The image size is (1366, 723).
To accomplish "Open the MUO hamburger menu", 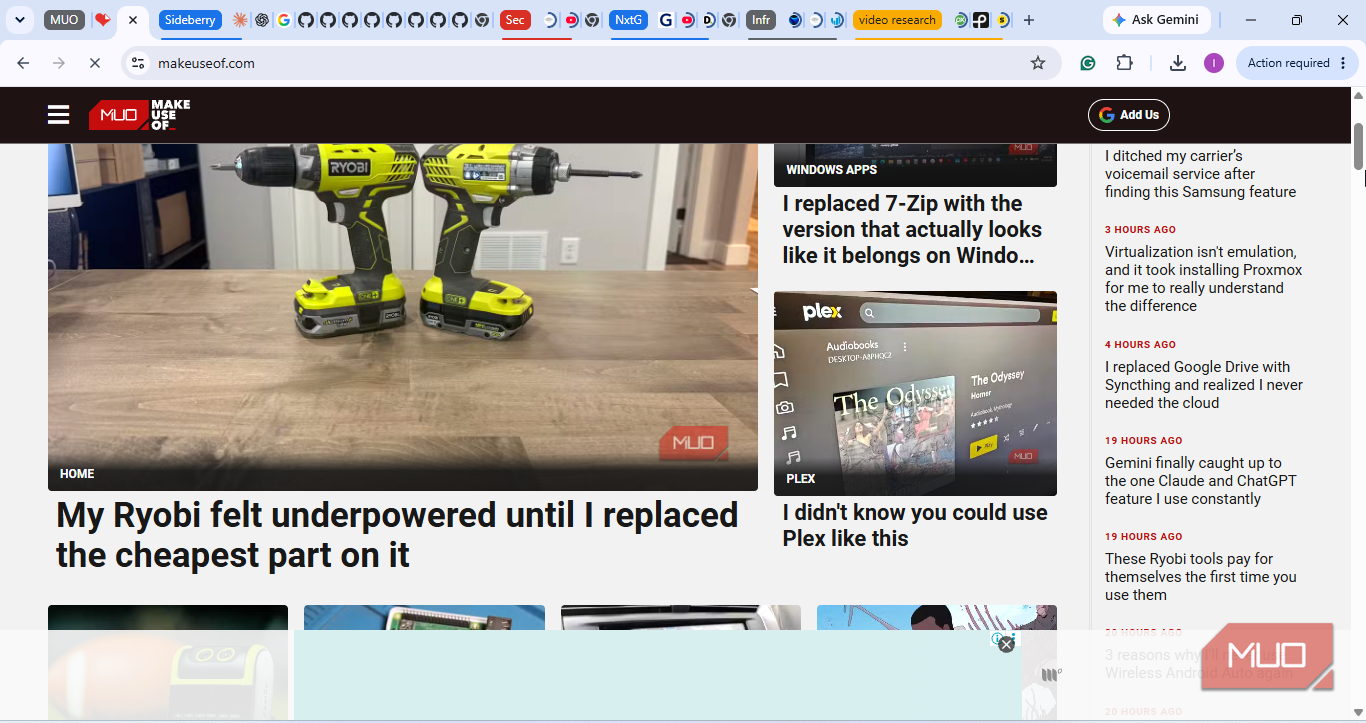I will pyautogui.click(x=59, y=115).
